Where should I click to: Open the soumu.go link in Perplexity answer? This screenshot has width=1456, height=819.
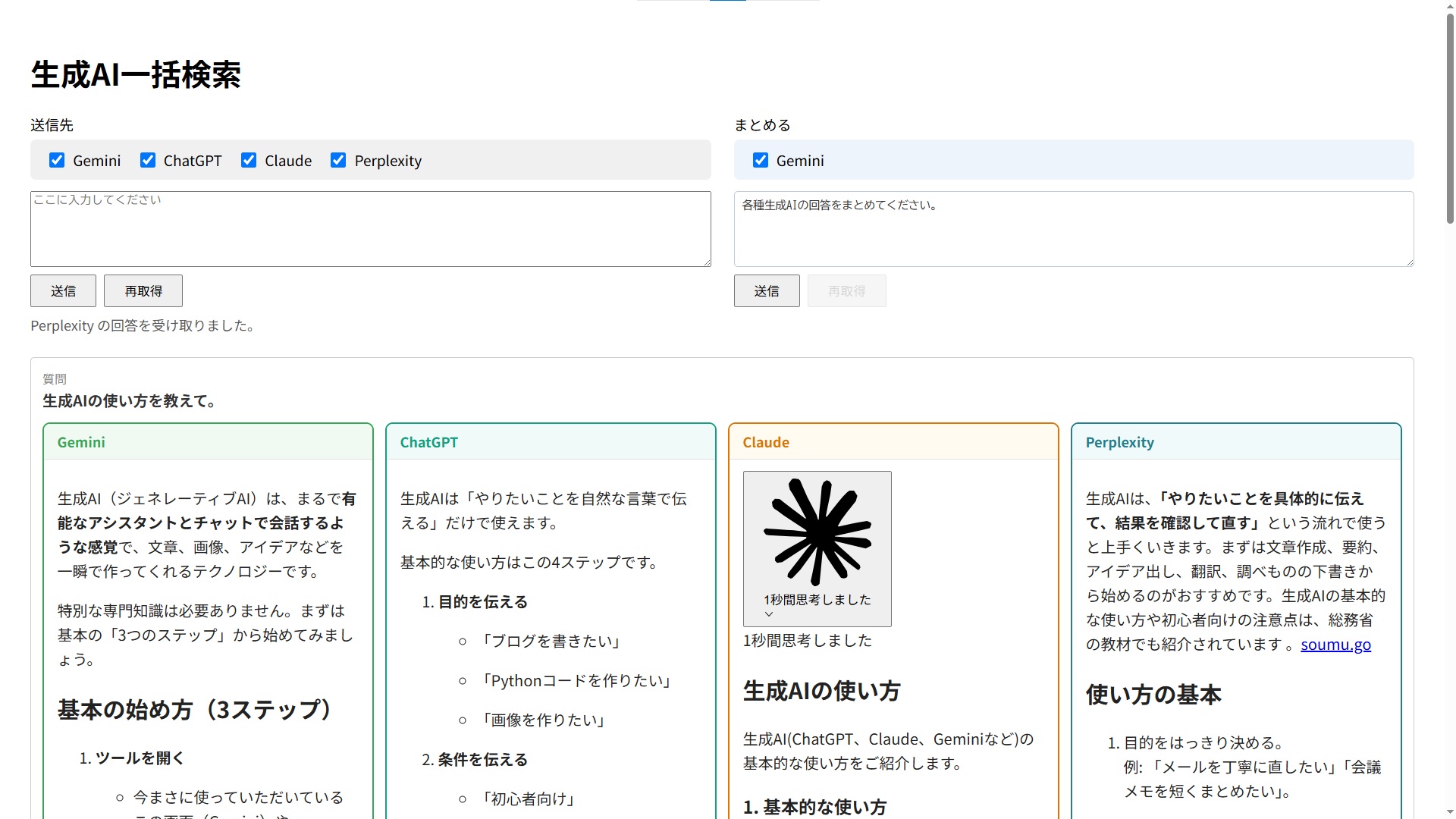point(1335,645)
